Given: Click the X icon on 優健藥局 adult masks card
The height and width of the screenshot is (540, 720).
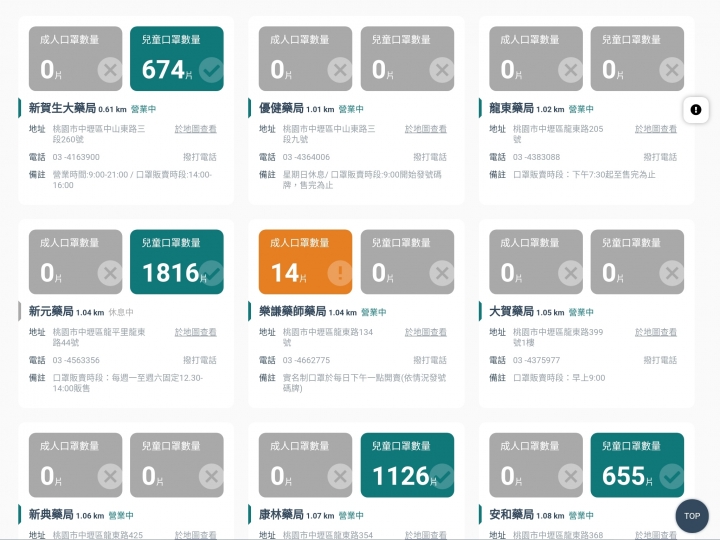Looking at the screenshot, I should 340,70.
